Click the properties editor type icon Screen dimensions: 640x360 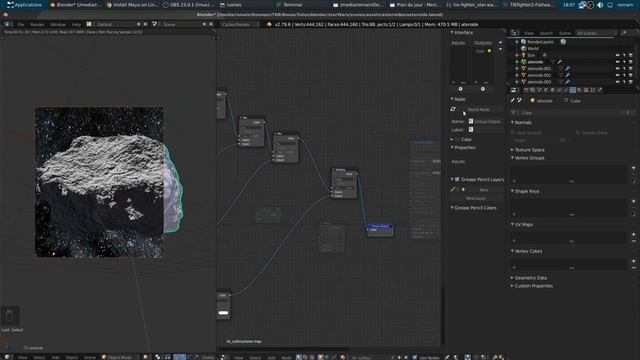[514, 90]
